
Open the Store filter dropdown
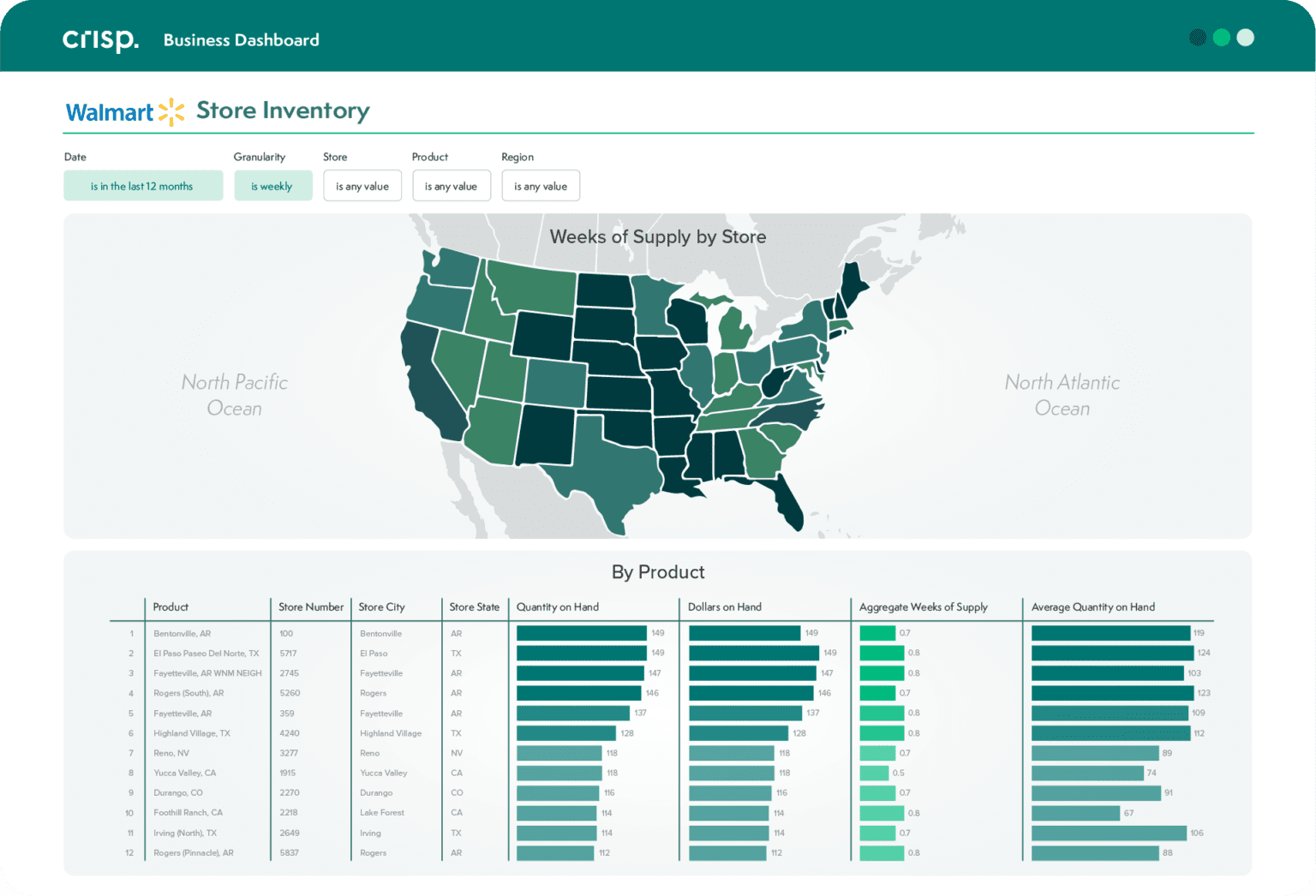pyautogui.click(x=362, y=186)
